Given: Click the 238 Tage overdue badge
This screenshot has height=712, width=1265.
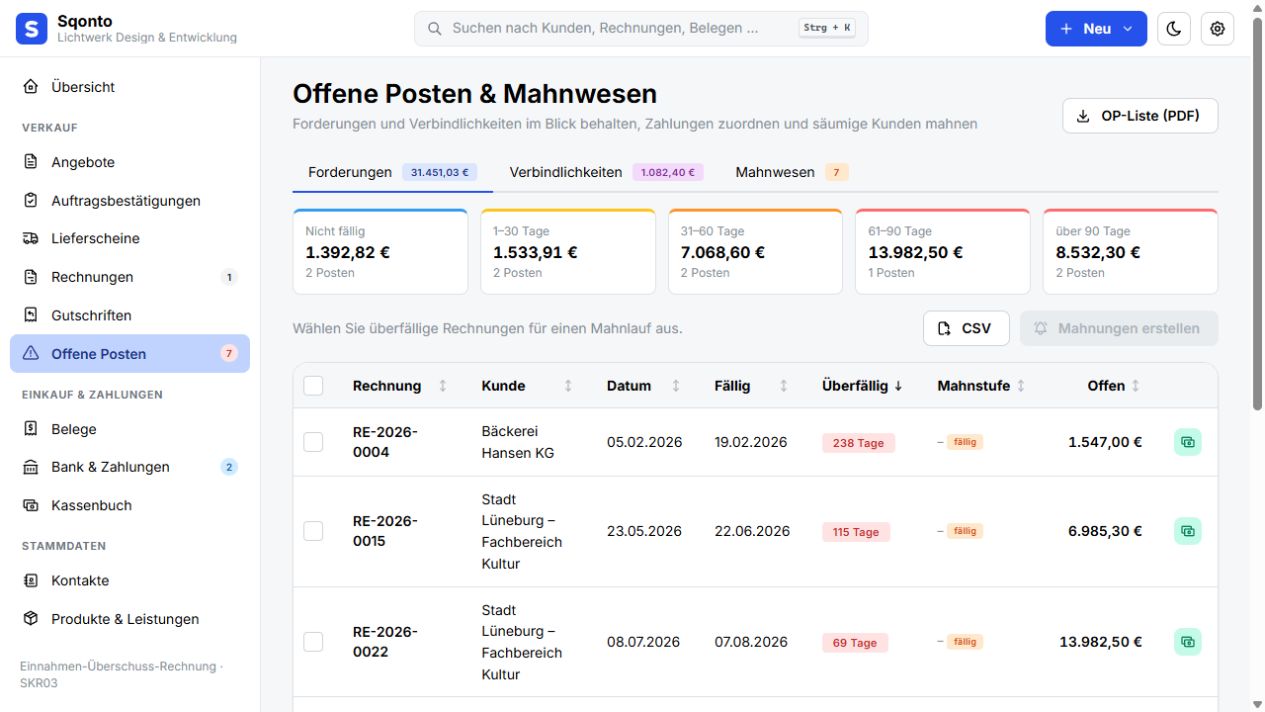Looking at the screenshot, I should (x=858, y=443).
